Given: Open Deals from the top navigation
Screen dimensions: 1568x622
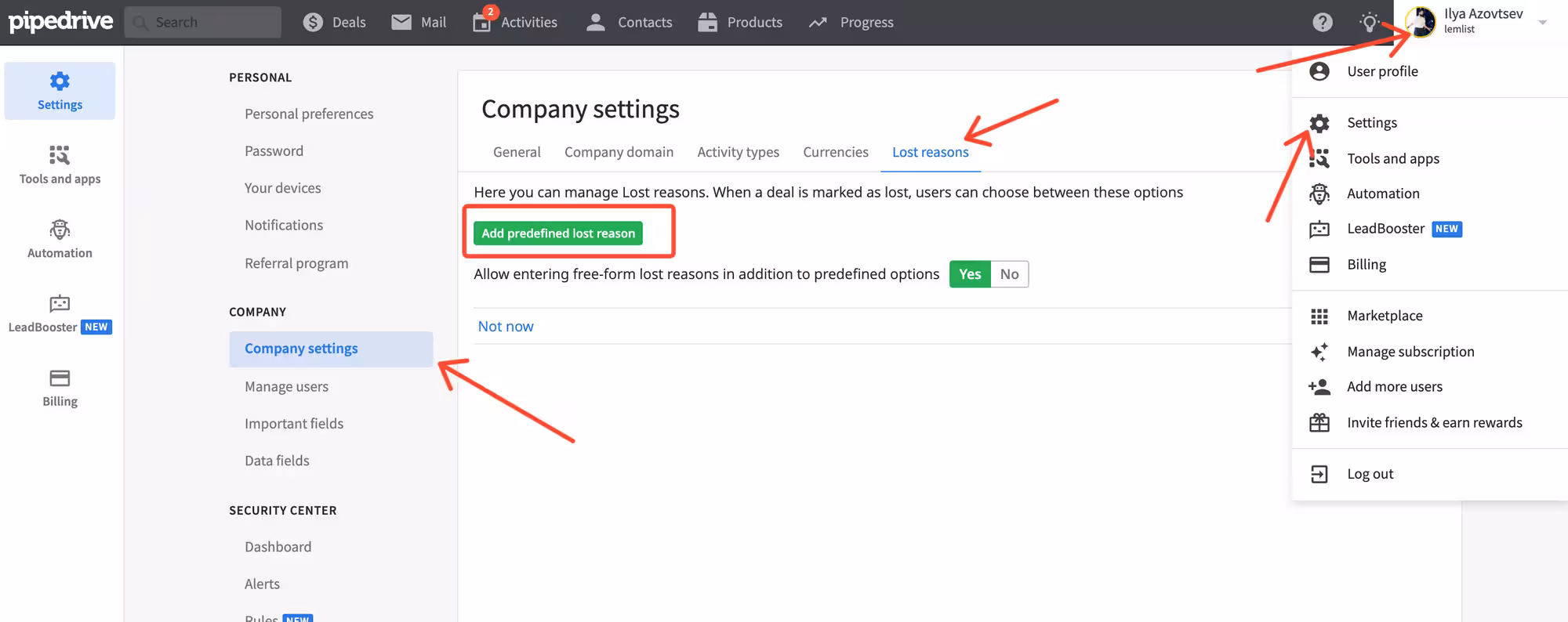Looking at the screenshot, I should pyautogui.click(x=335, y=22).
